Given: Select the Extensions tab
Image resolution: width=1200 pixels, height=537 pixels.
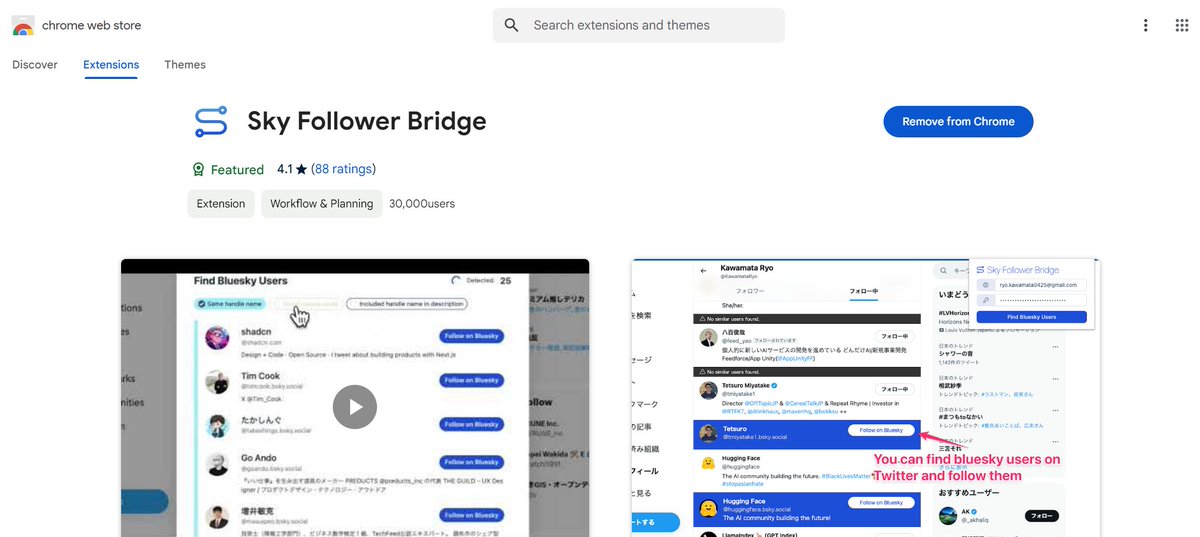Looking at the screenshot, I should click(x=111, y=65).
